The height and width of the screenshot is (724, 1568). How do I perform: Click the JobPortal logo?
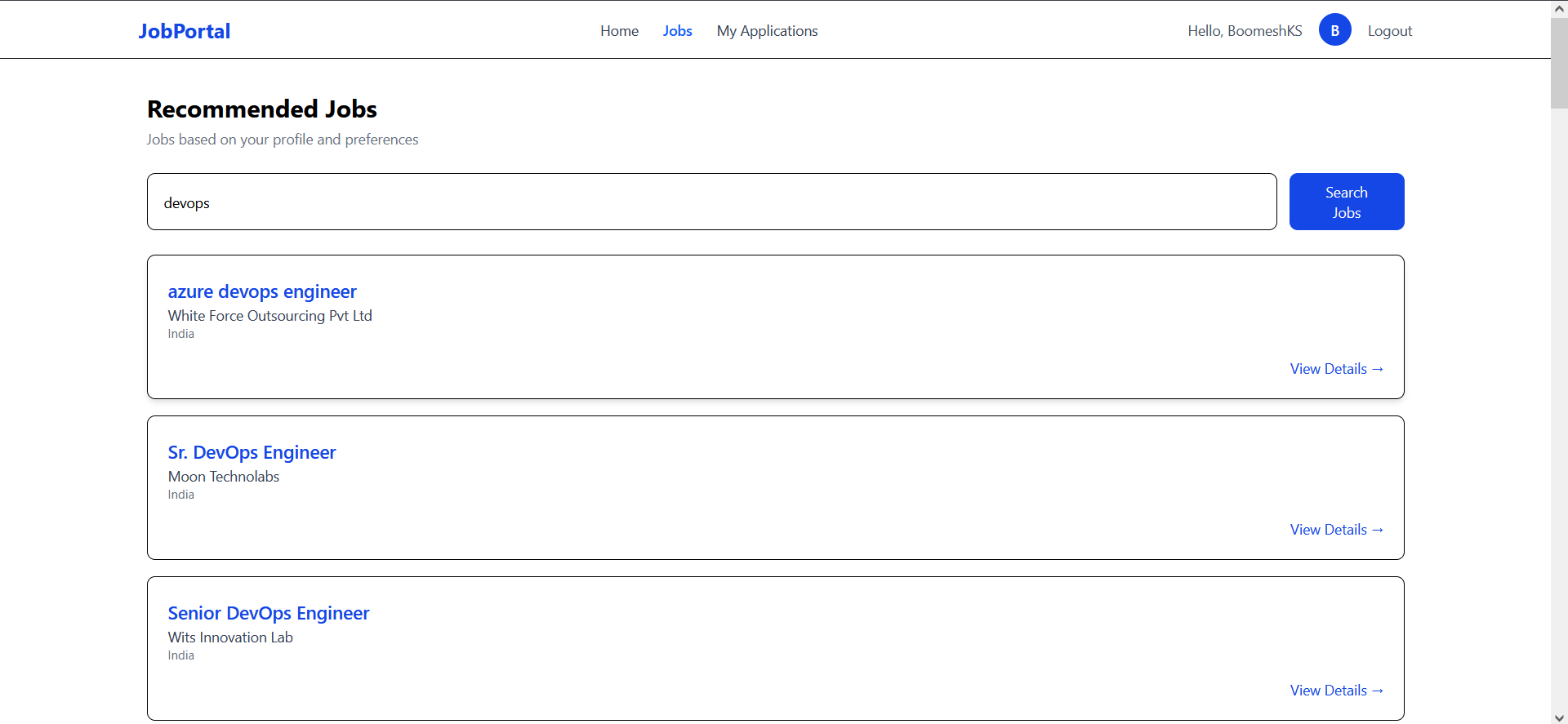184,31
